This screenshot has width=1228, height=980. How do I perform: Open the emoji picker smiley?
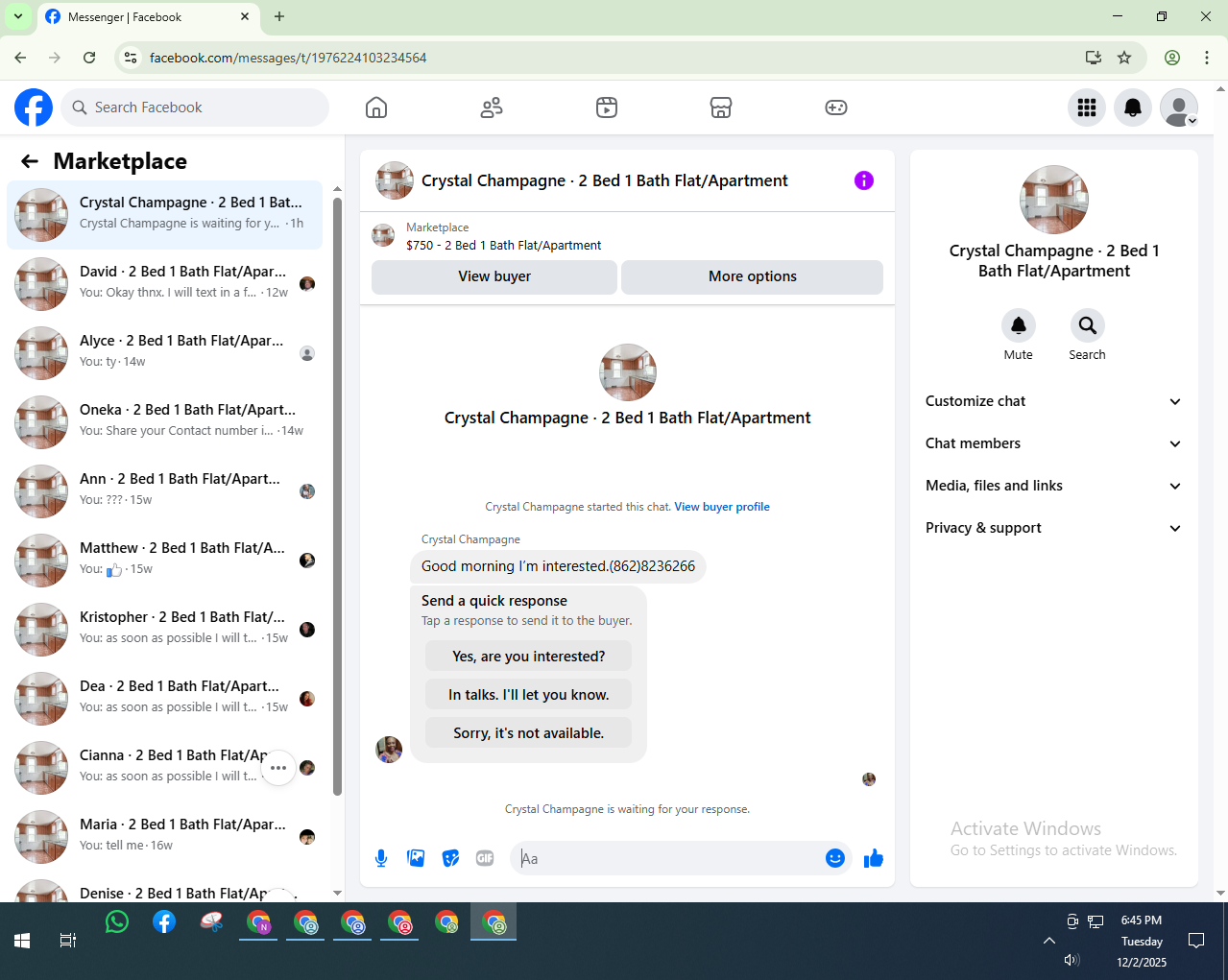coord(835,858)
